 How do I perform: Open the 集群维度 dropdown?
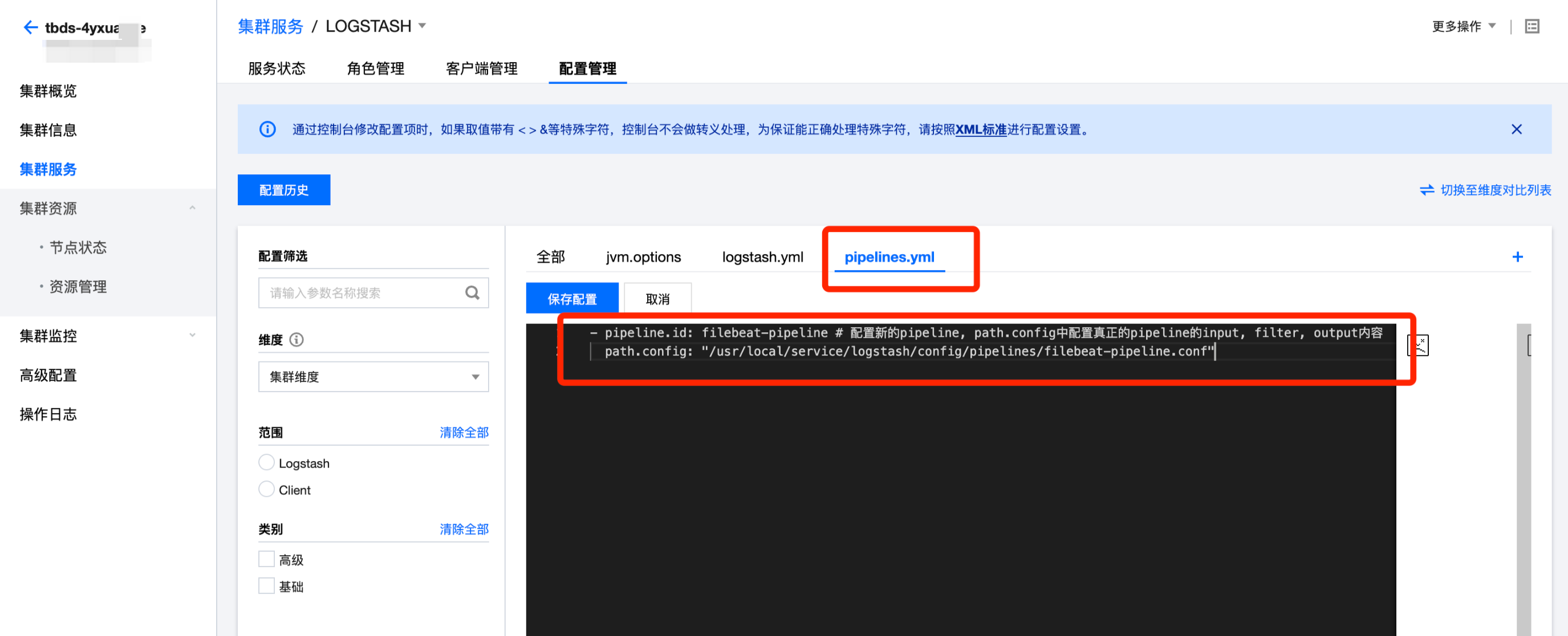[373, 377]
